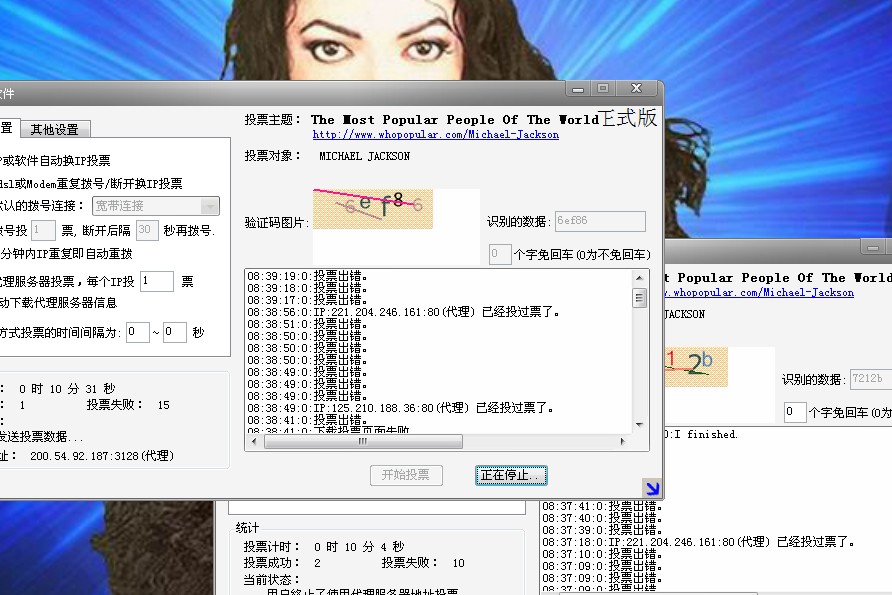Click the blue arrow icon at window corner
The width and height of the screenshot is (892, 595).
(x=652, y=488)
